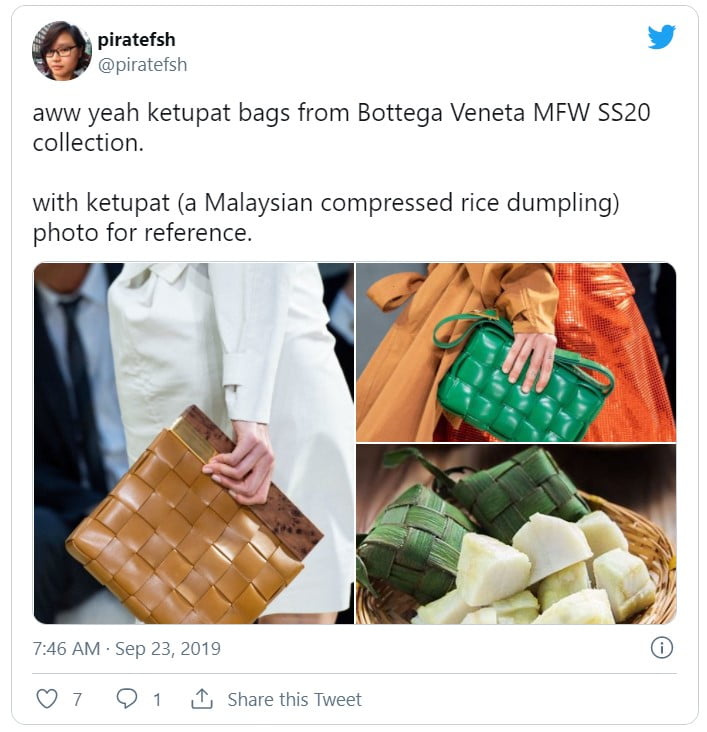Like the tweet with heart icon
The image size is (707, 732).
click(47, 699)
